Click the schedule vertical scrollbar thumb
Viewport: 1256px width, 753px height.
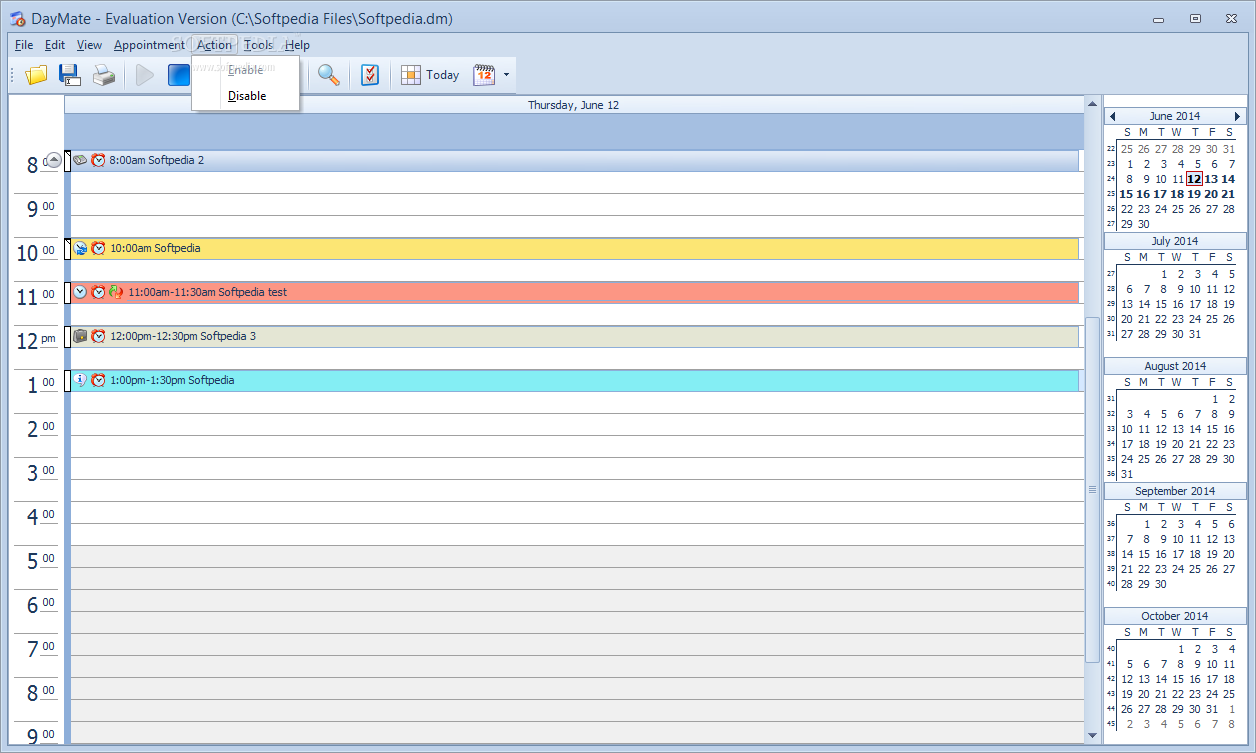1092,490
